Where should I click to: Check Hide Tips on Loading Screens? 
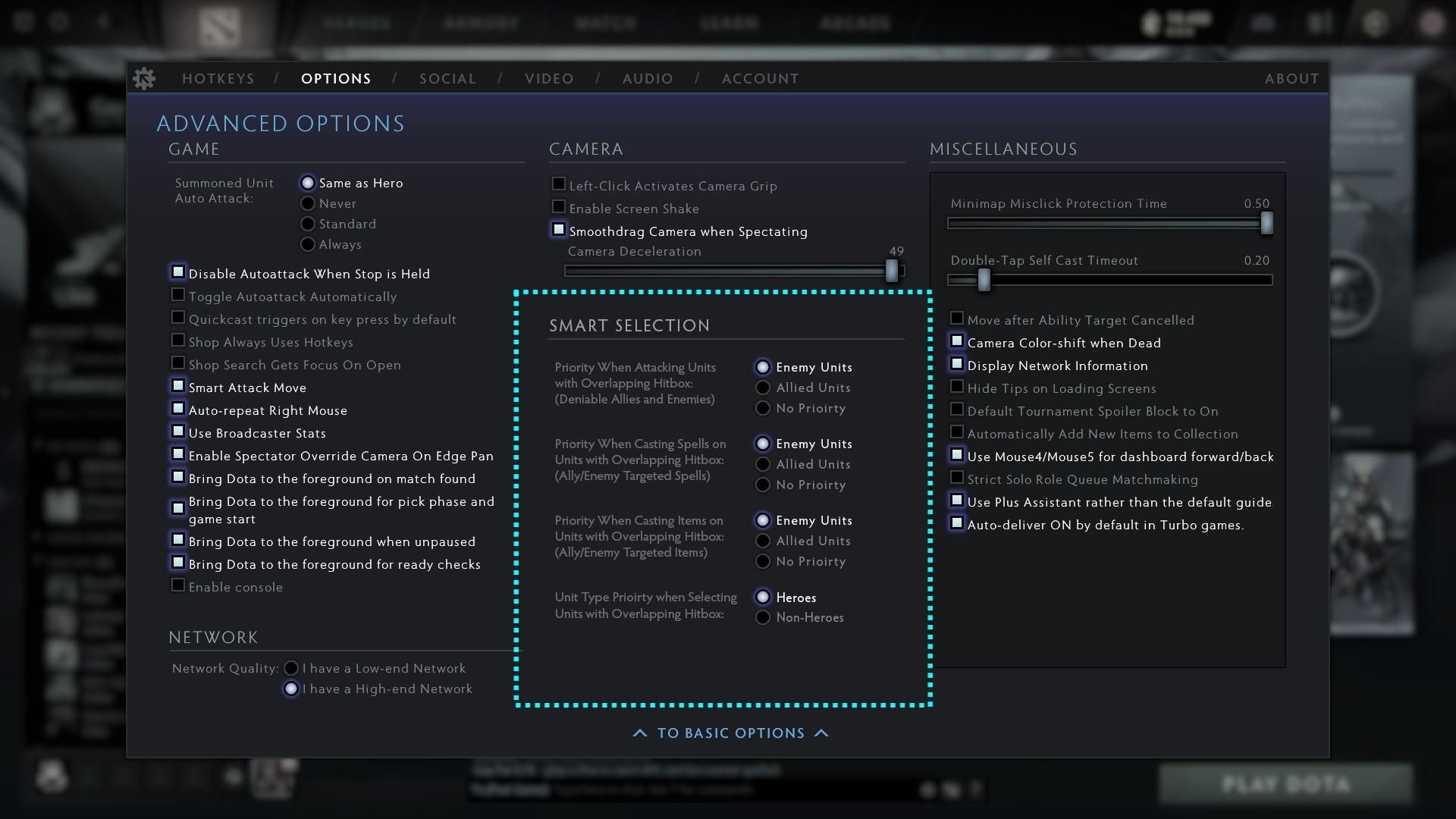click(957, 387)
